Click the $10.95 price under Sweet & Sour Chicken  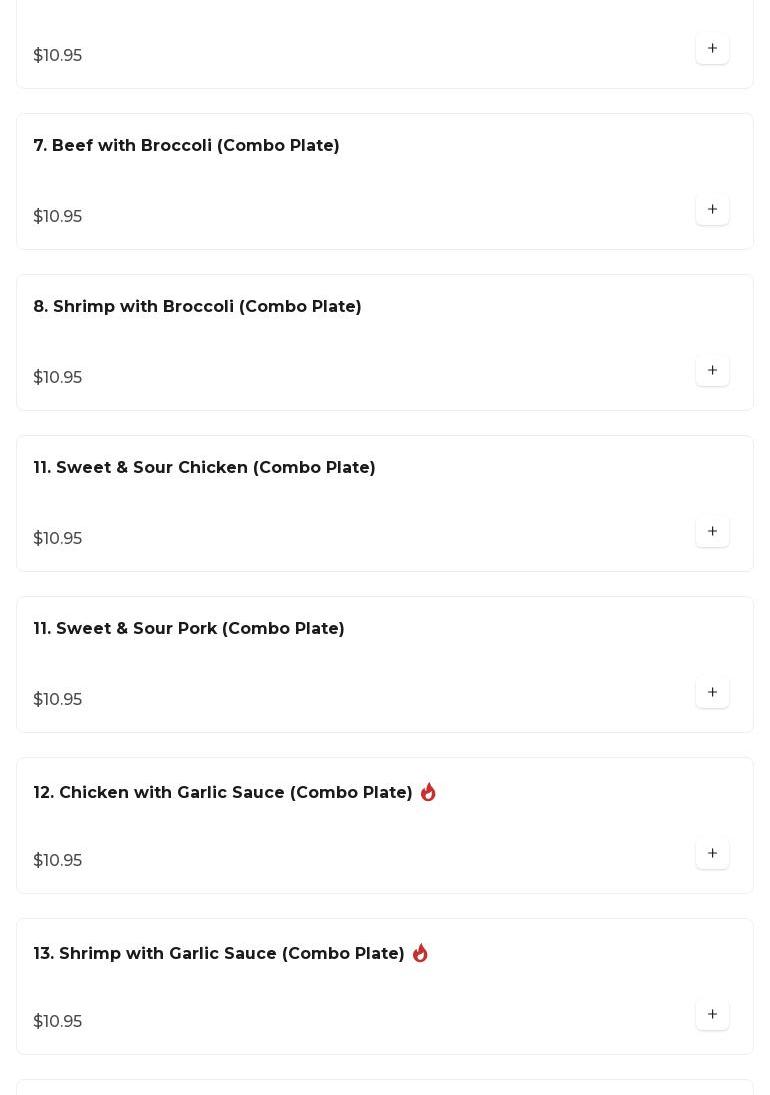[58, 538]
